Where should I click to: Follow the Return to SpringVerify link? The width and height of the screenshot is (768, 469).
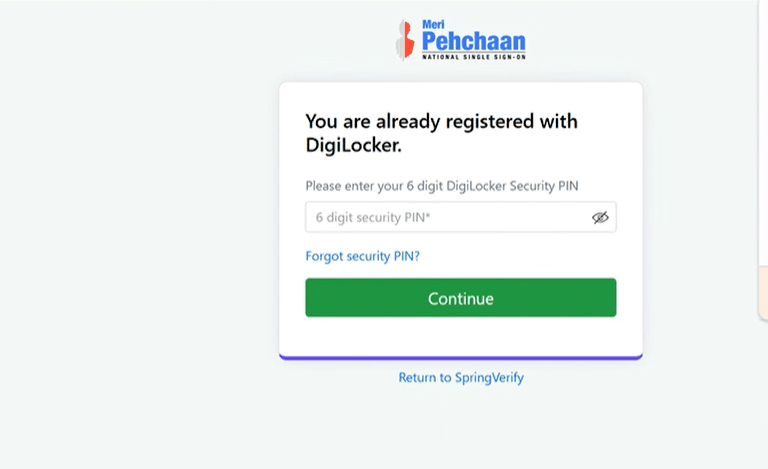[461, 378]
